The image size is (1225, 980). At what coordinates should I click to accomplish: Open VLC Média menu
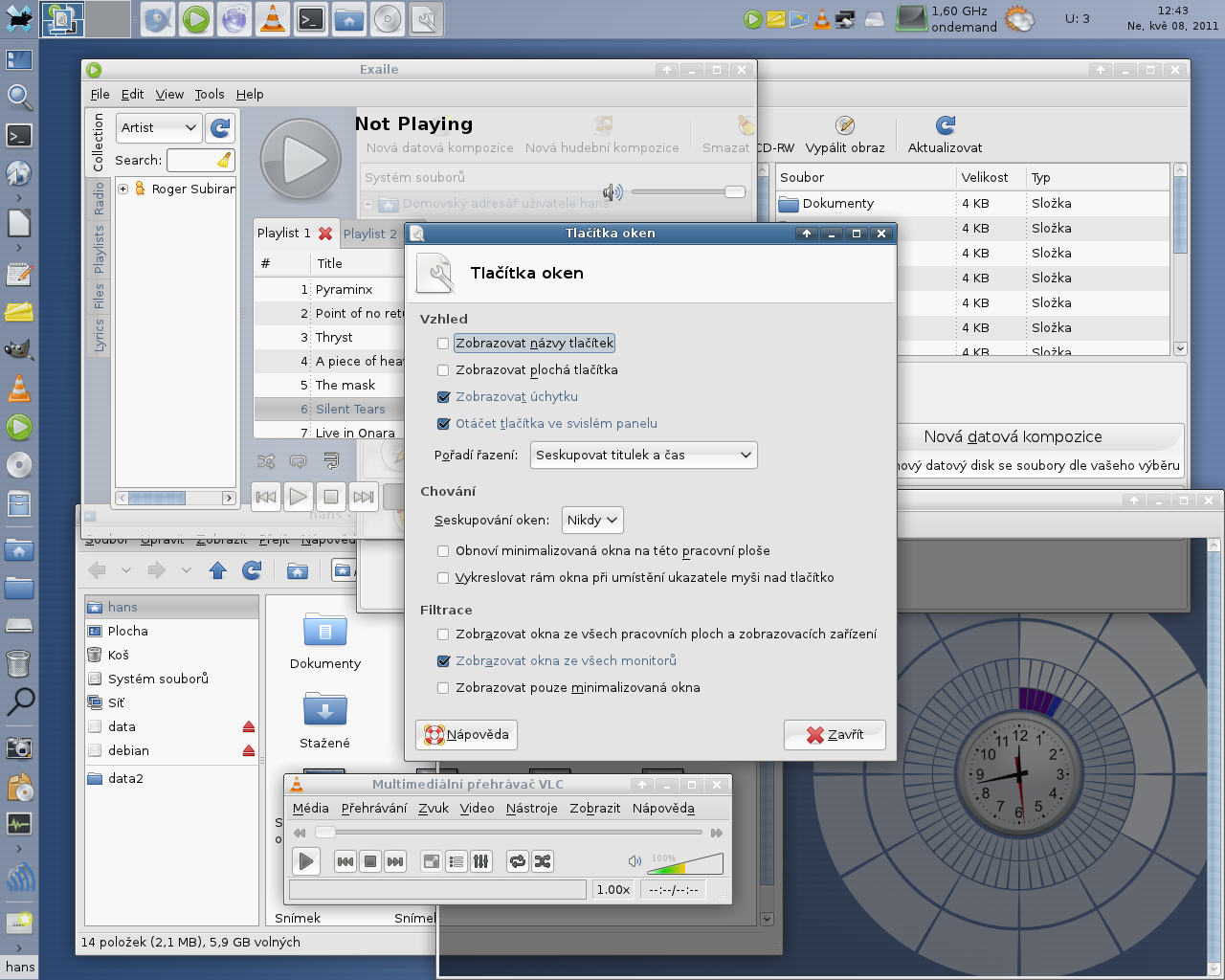coord(310,808)
